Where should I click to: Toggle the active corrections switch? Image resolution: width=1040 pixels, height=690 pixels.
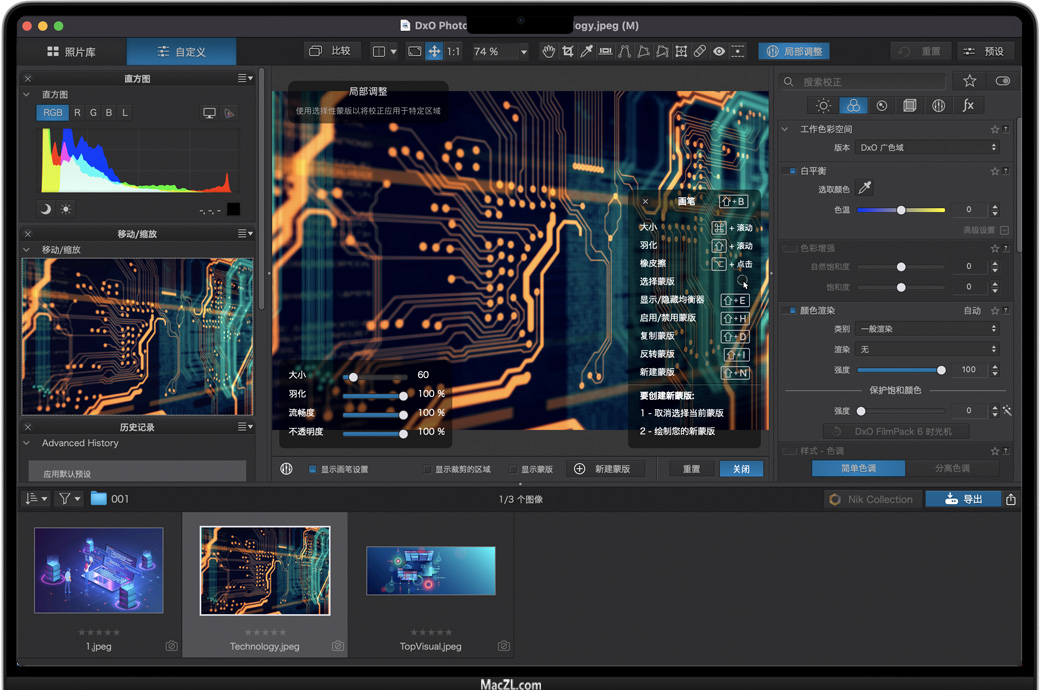1002,81
